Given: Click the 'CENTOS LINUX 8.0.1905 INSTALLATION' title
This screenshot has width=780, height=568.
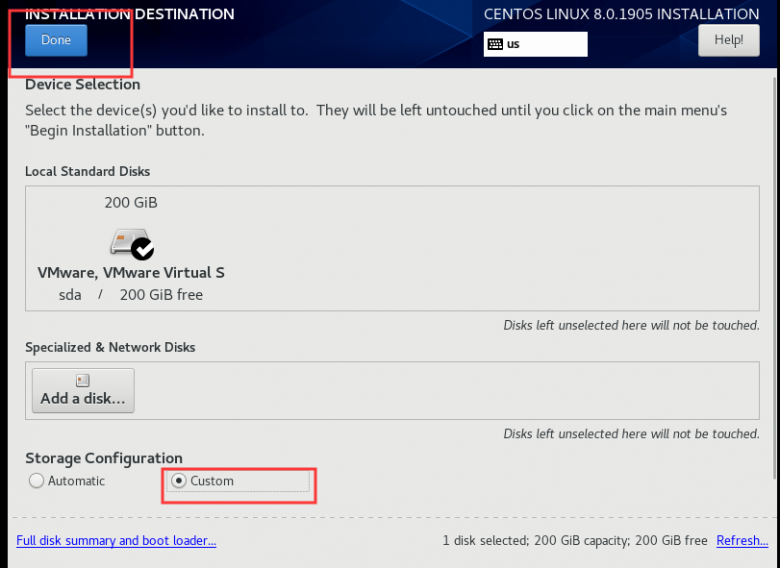Looking at the screenshot, I should click(621, 14).
